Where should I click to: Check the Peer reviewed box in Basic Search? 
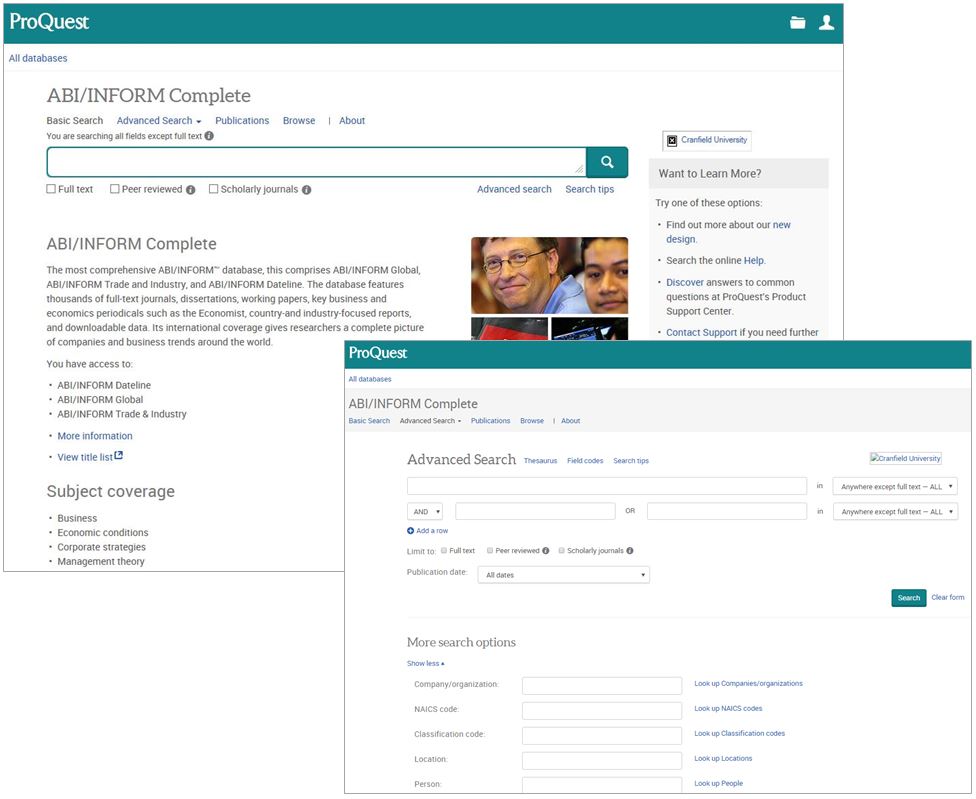click(x=115, y=189)
